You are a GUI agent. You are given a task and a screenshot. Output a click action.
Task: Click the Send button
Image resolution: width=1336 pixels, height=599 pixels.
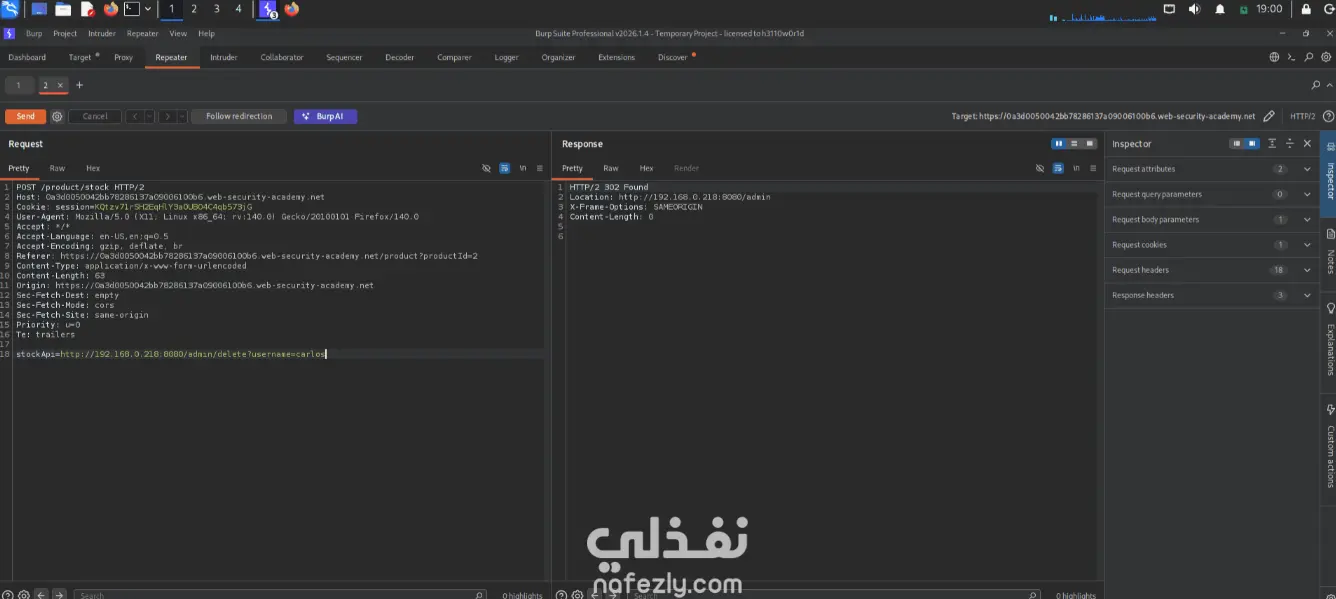[x=26, y=116]
